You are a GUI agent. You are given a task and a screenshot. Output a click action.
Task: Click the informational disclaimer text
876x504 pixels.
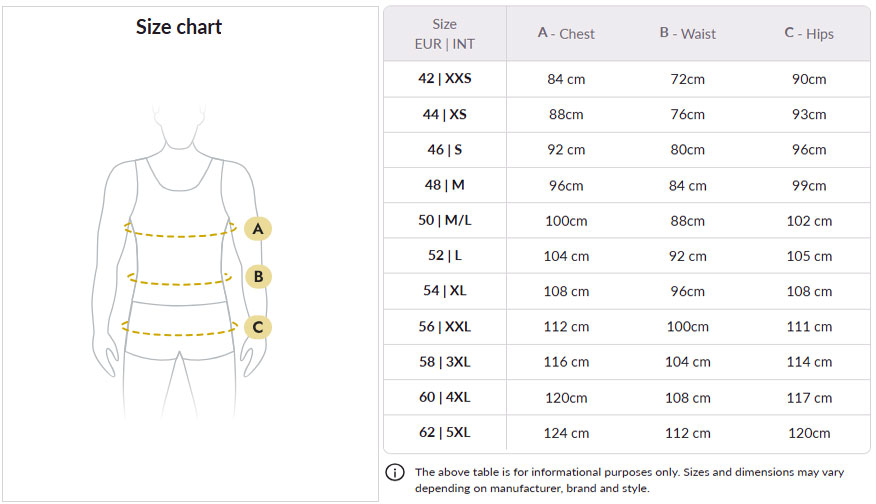629,480
